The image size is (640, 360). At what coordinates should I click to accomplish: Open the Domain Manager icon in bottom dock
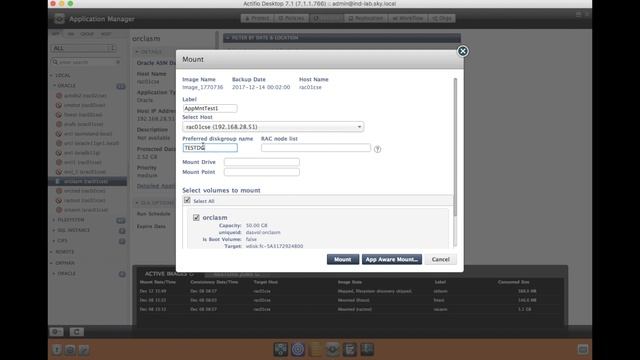click(x=281, y=349)
